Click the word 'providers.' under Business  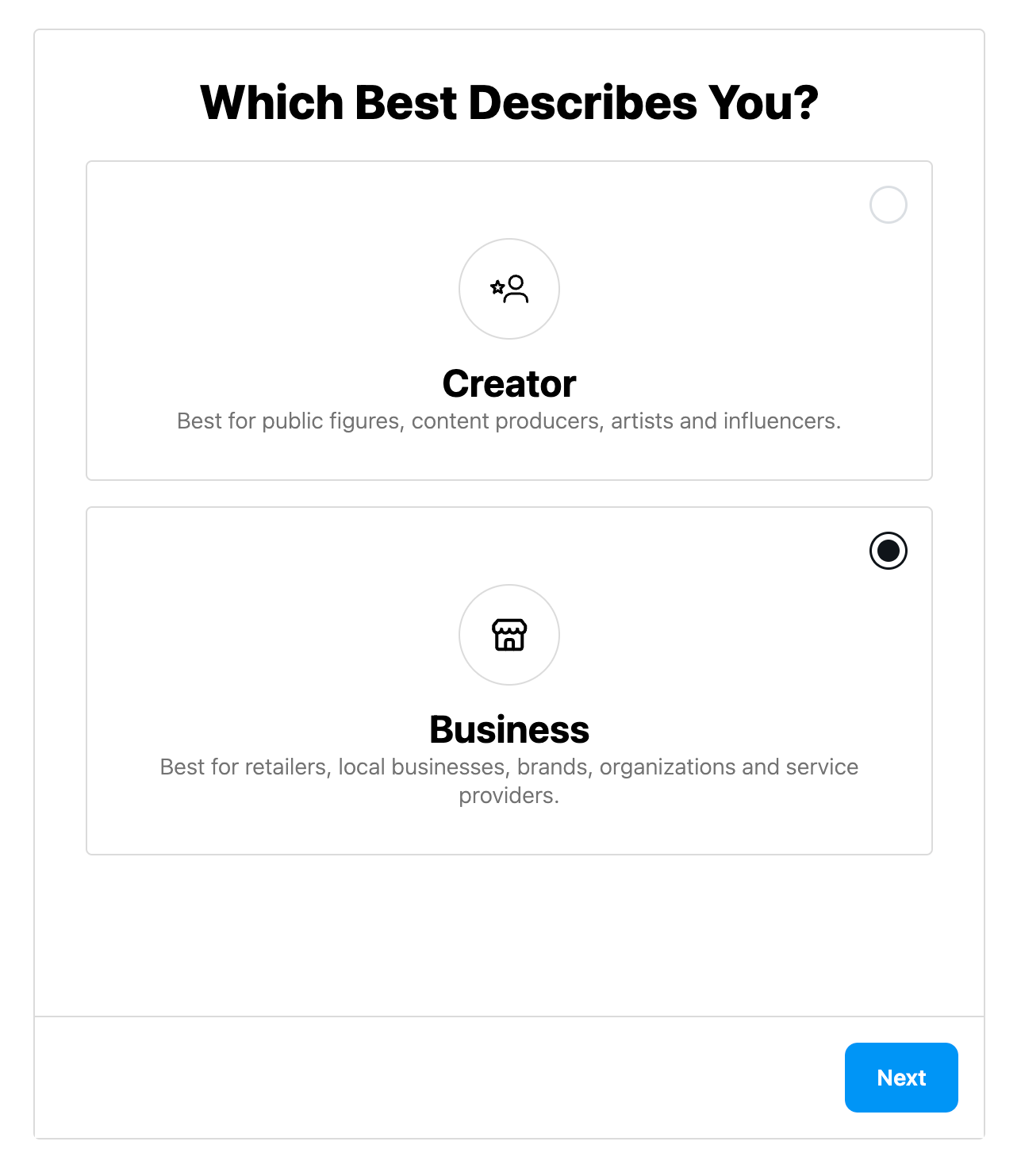pyautogui.click(x=509, y=795)
